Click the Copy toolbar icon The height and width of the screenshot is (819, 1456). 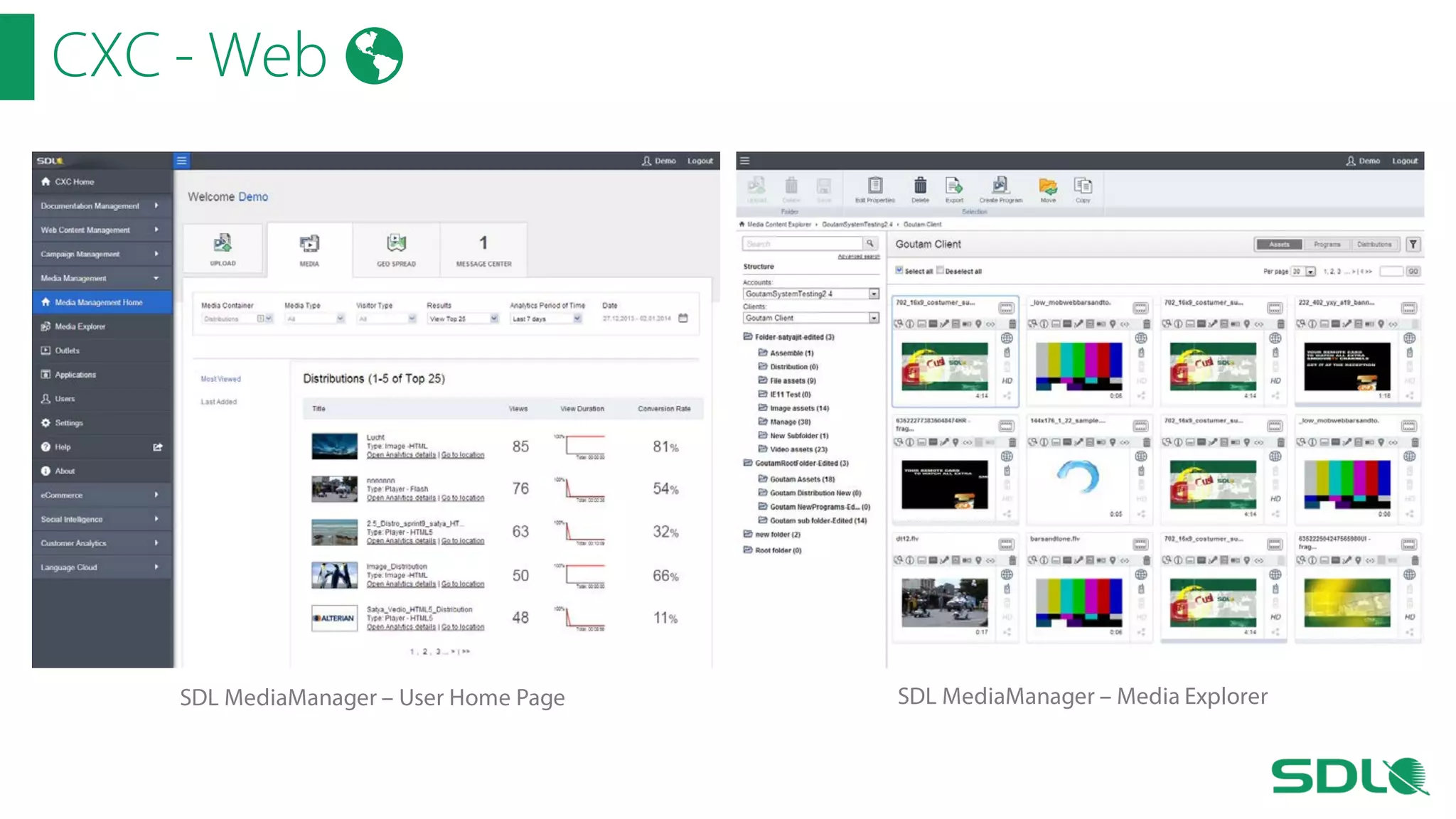(x=1083, y=186)
